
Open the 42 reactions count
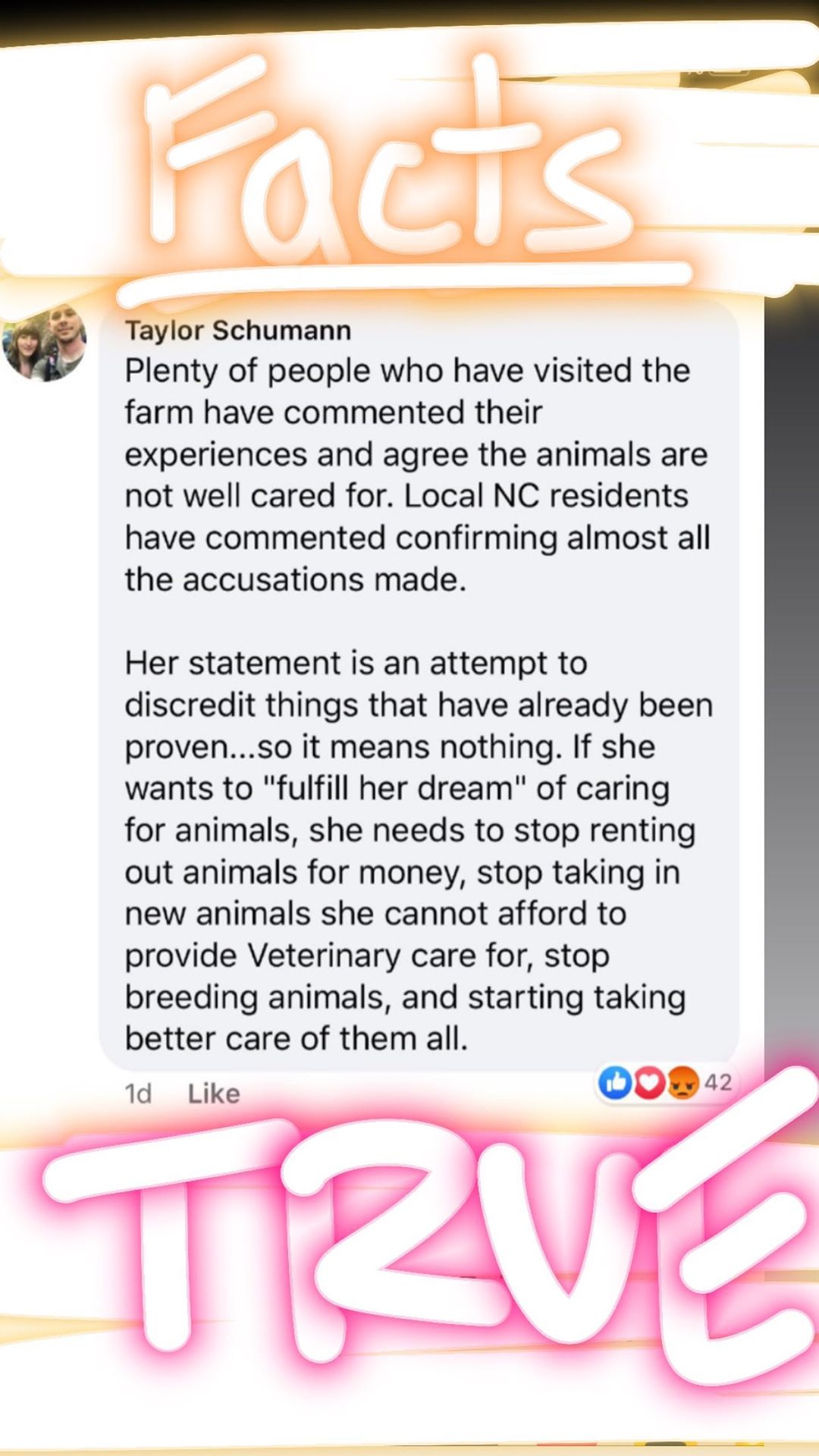click(x=717, y=1082)
